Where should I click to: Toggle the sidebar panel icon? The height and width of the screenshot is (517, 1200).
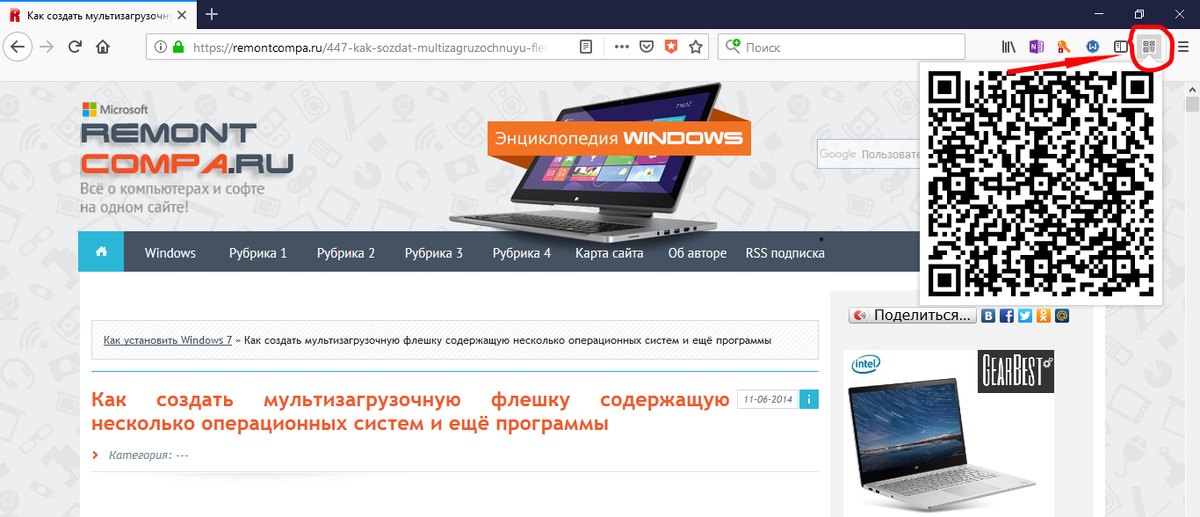coord(1122,47)
